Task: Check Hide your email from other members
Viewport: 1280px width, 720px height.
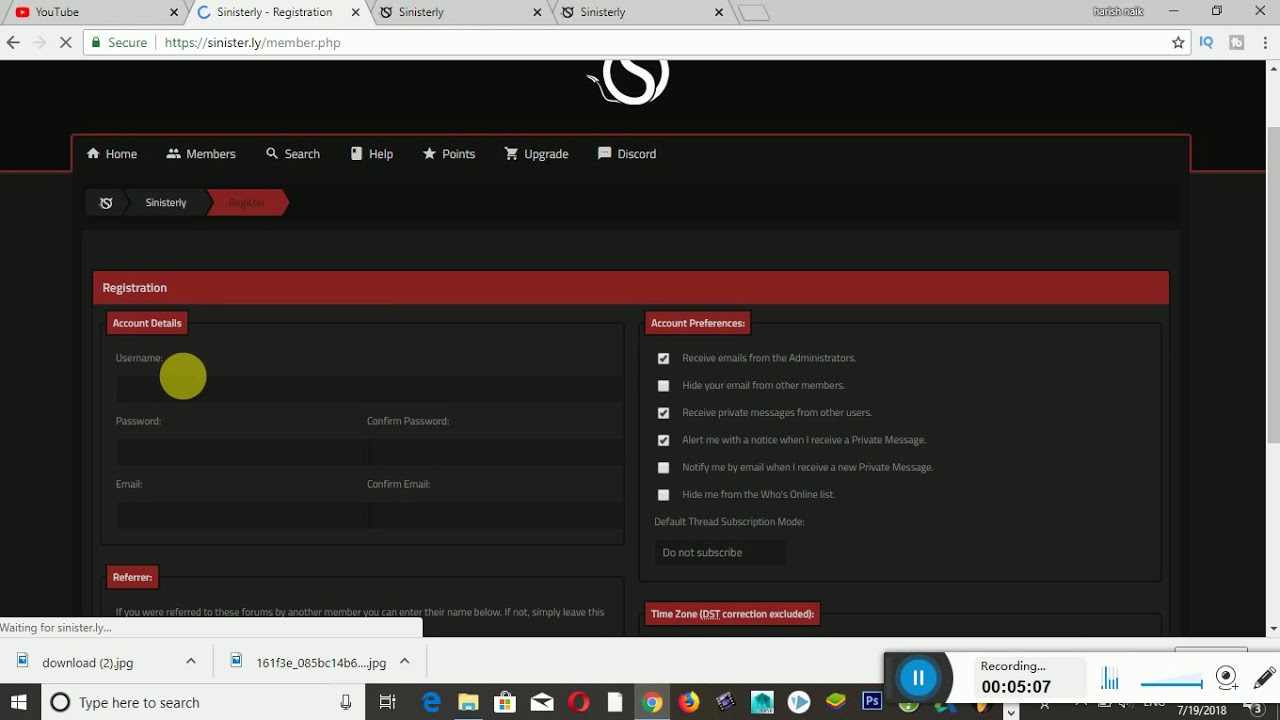Action: [663, 385]
